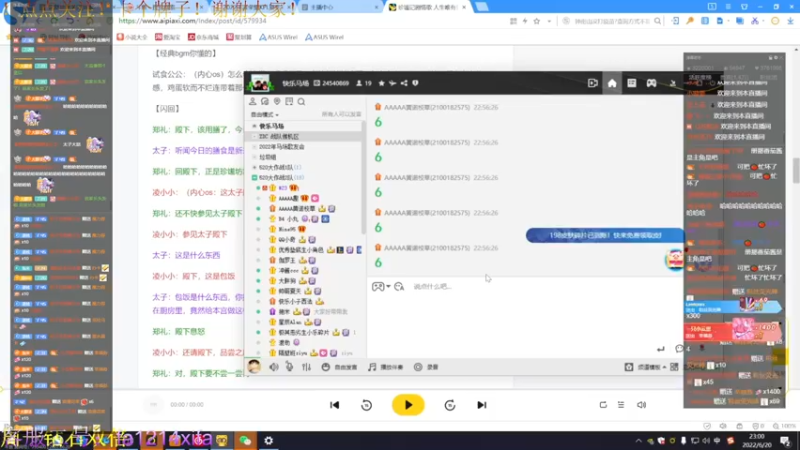Open the WeChat icon in the taskbar
The height and width of the screenshot is (450, 800).
[x=245, y=440]
